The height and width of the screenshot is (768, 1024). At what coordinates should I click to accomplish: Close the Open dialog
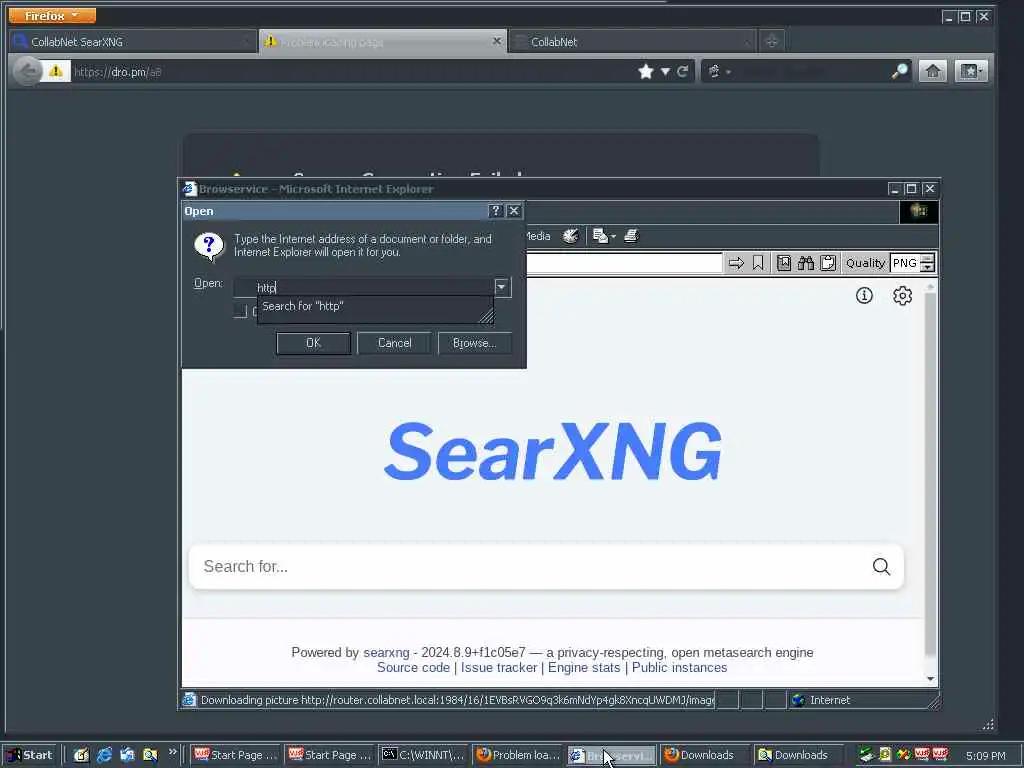(514, 210)
